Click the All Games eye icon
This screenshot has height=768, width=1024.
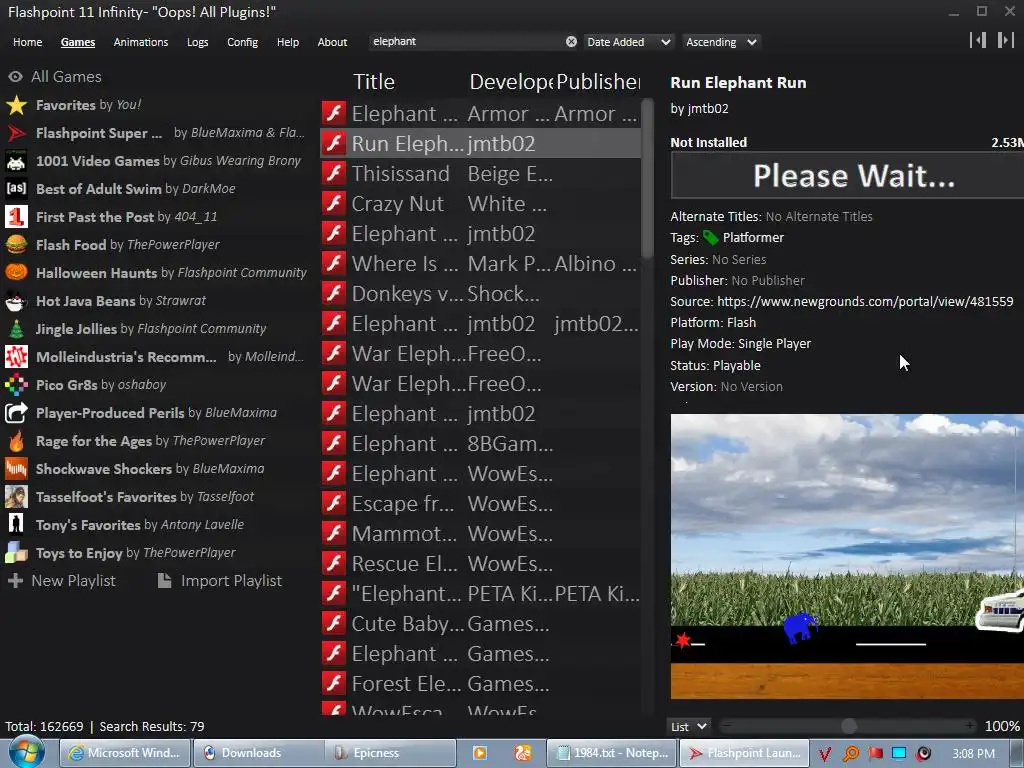point(15,77)
